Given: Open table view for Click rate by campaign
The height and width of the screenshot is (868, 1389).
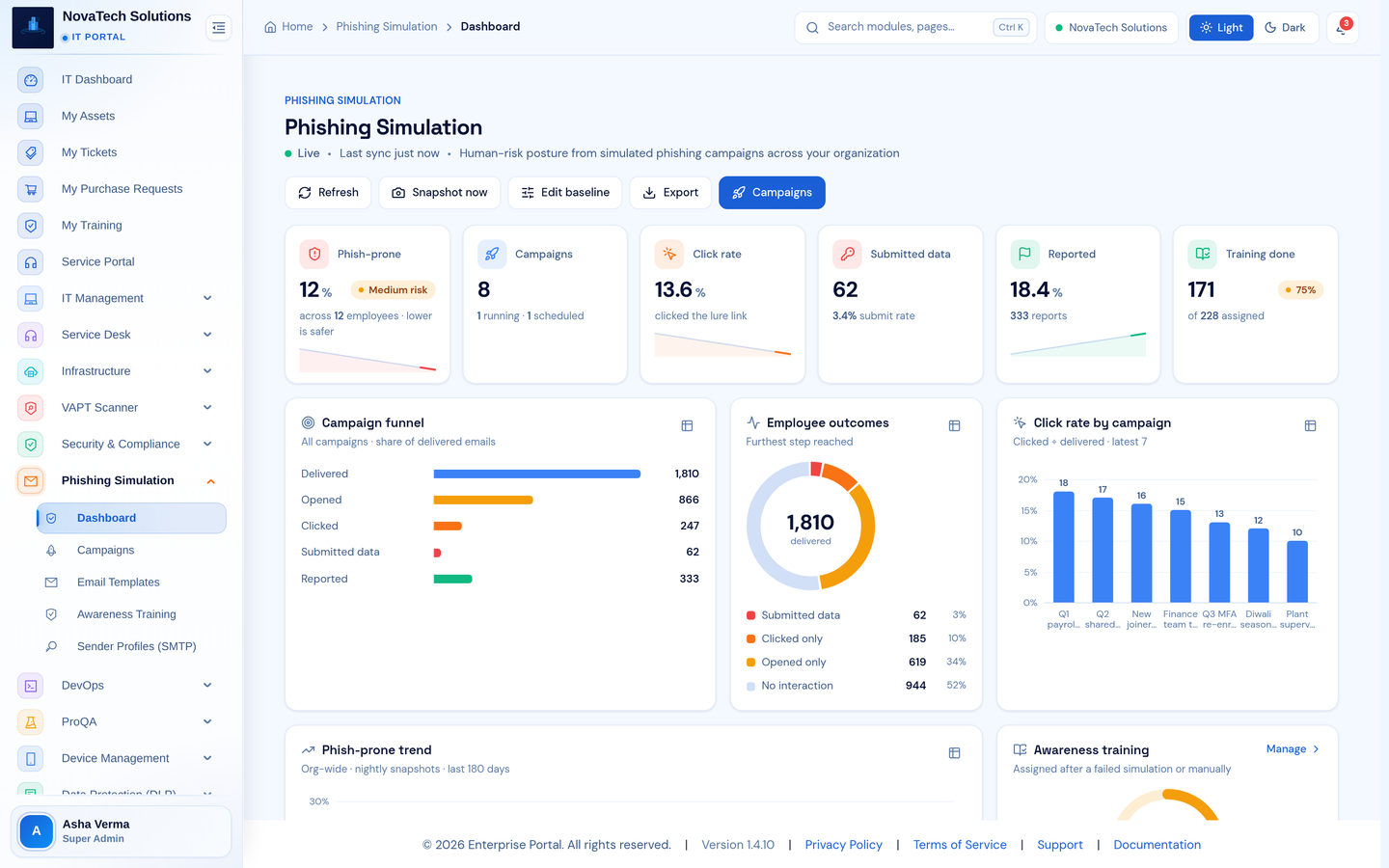Looking at the screenshot, I should 1310,425.
